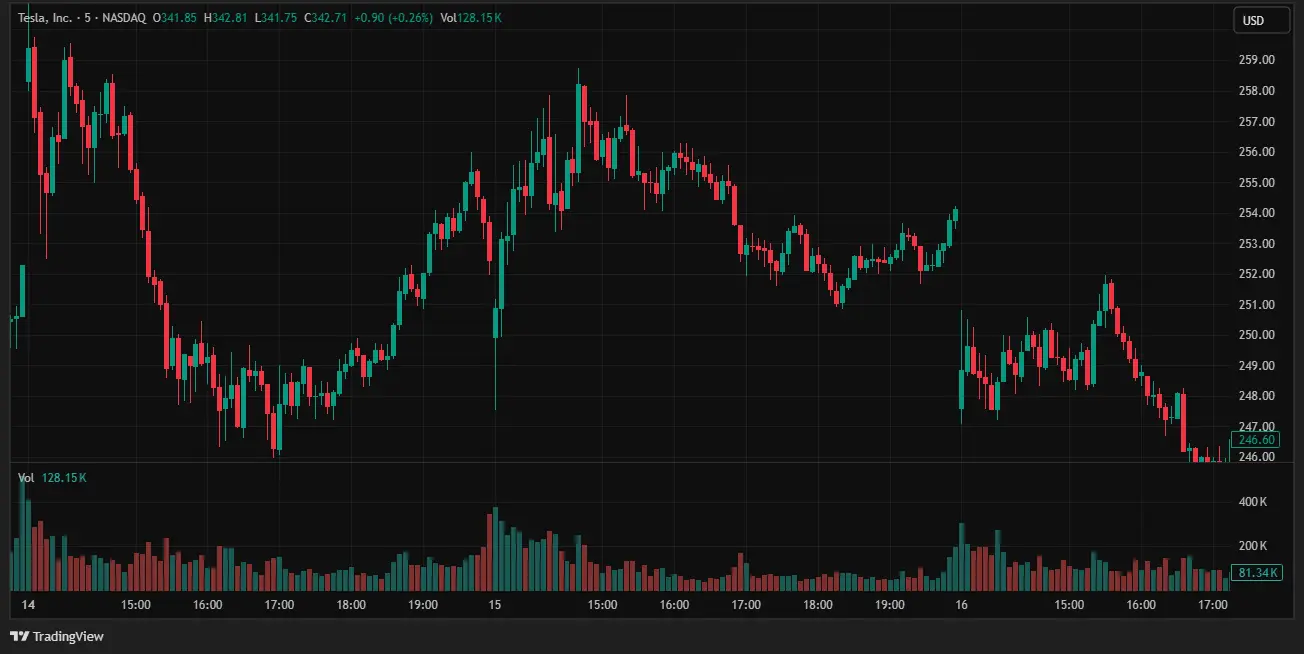Select the low value L341.75
Image resolution: width=1304 pixels, height=654 pixels.
click(x=276, y=18)
